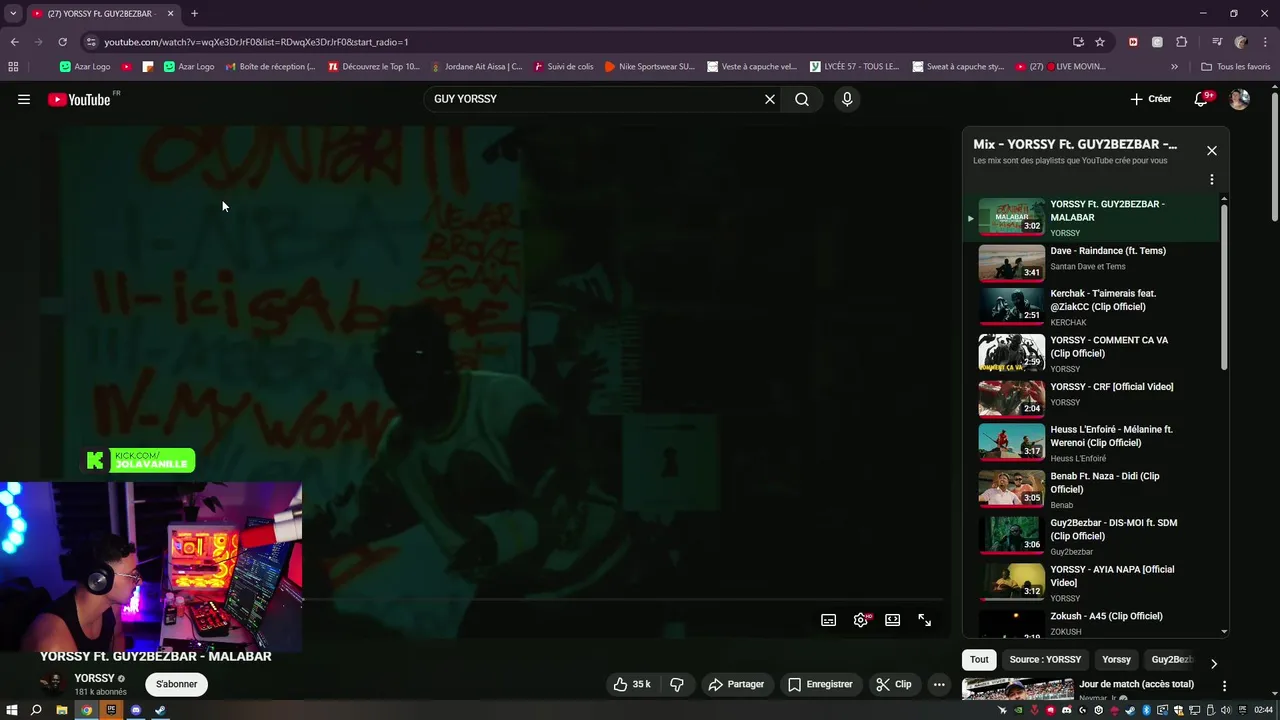Viewport: 1280px width, 720px height.
Task: Open the Windows Start menu
Action: [11, 710]
